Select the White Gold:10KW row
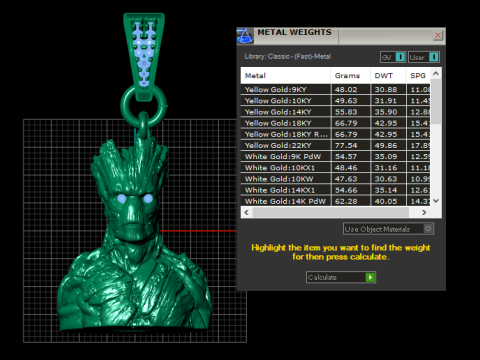480x360 pixels. (336, 179)
